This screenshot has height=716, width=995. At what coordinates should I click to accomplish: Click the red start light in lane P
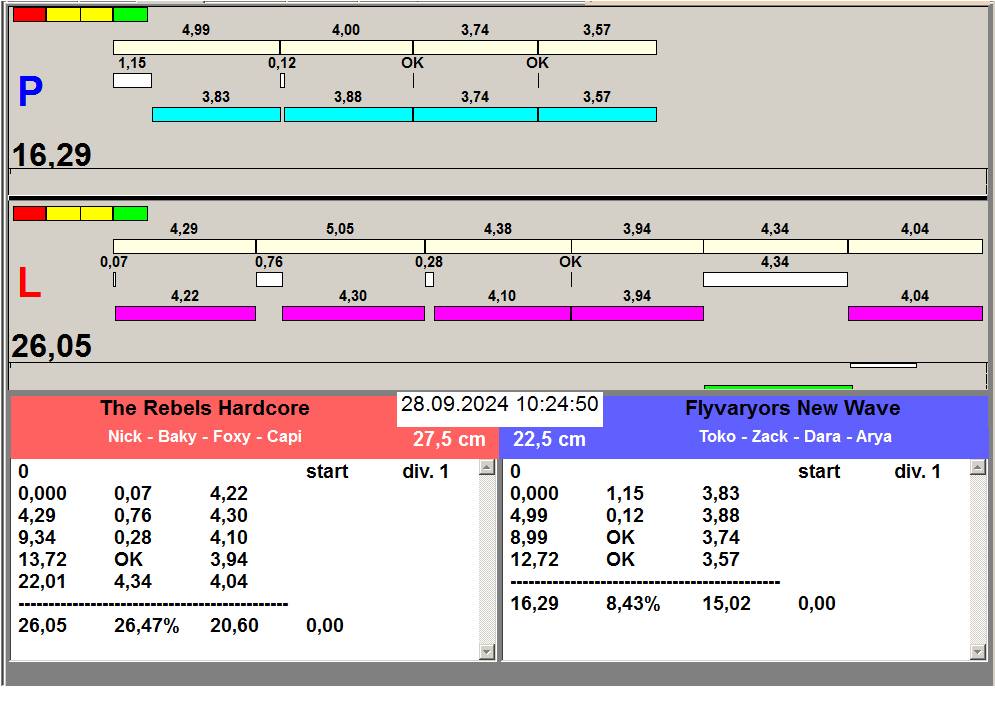coord(29,15)
